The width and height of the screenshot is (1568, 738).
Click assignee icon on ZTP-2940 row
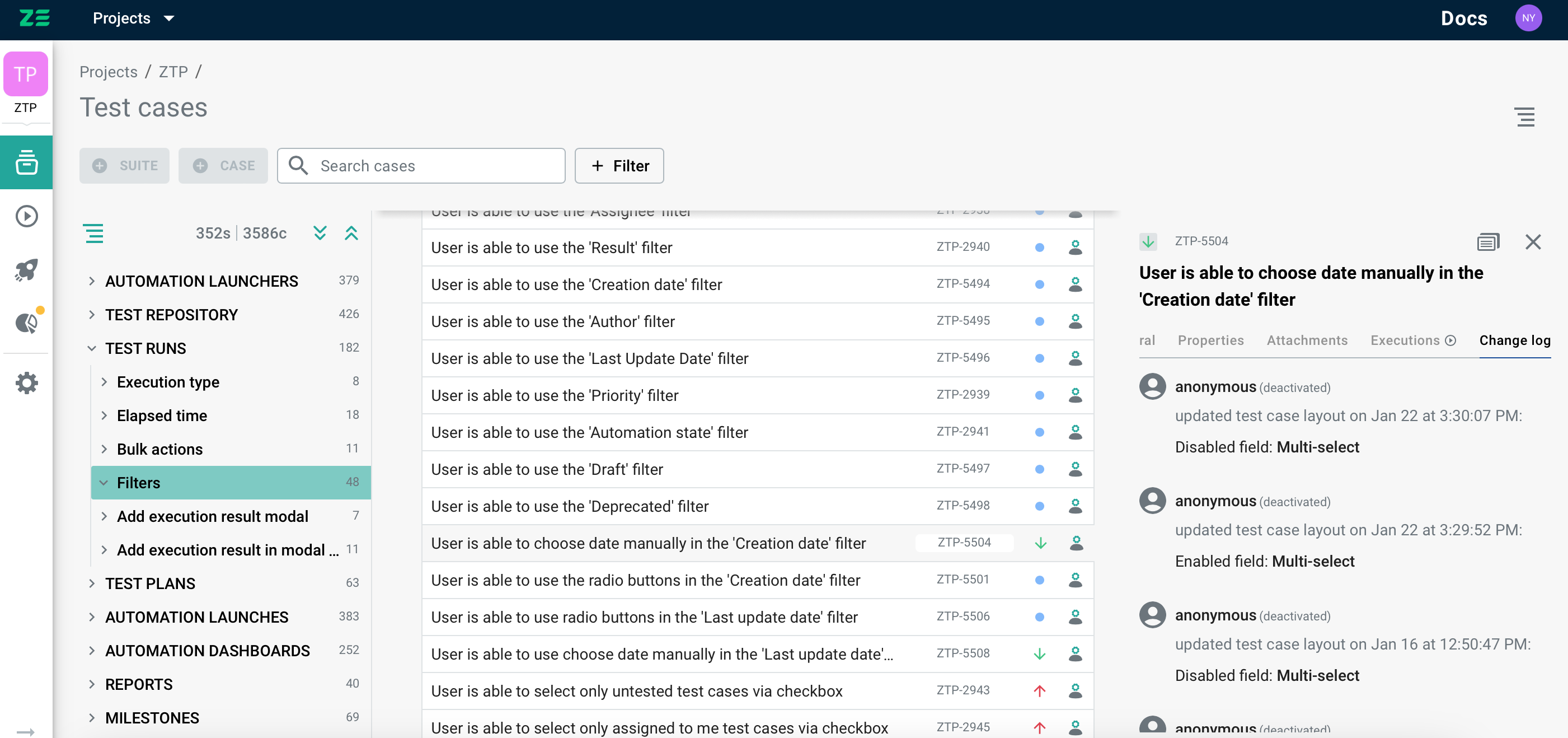pos(1075,247)
